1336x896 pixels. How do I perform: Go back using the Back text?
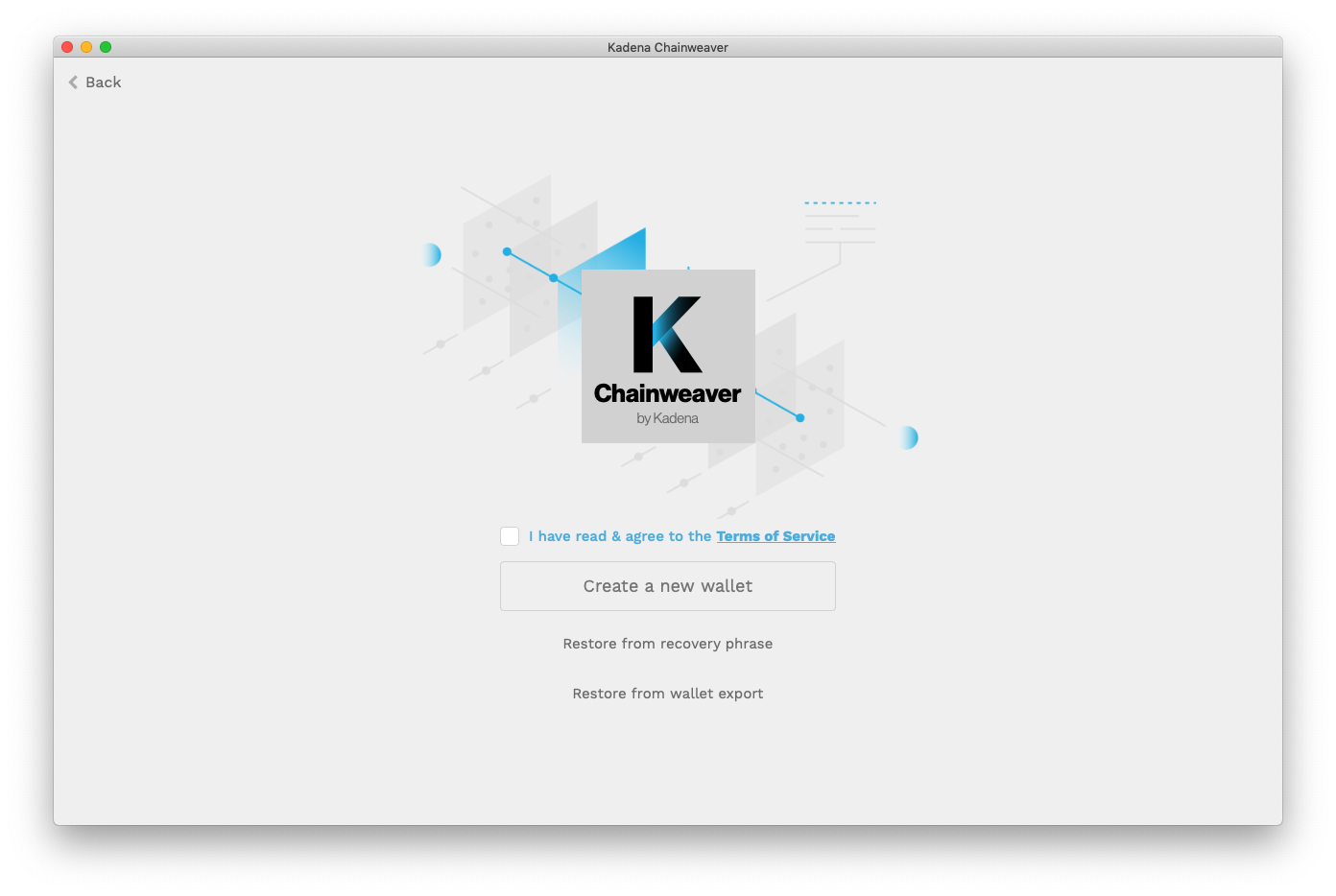(x=104, y=83)
